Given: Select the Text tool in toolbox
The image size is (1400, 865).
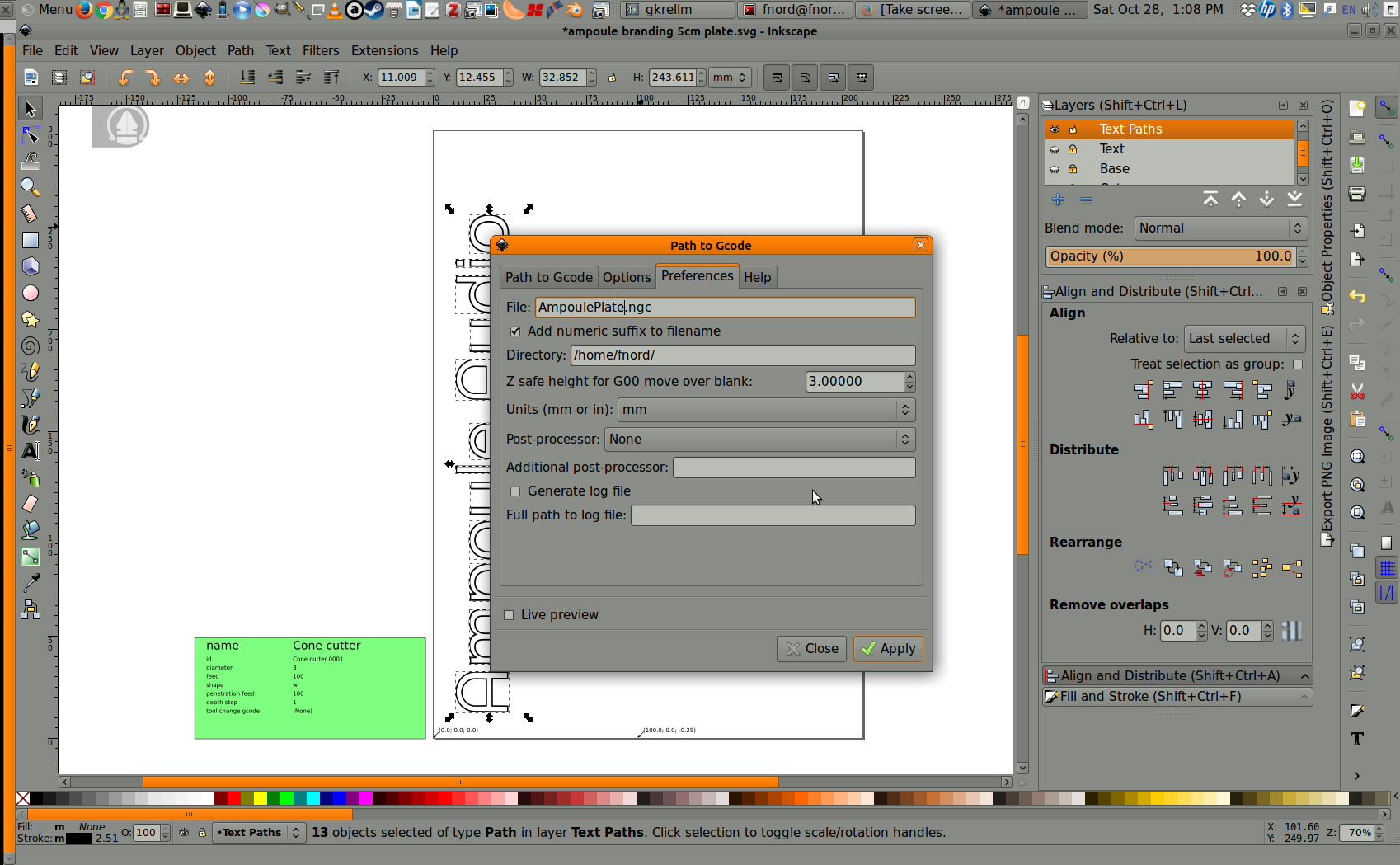Looking at the screenshot, I should tap(30, 451).
